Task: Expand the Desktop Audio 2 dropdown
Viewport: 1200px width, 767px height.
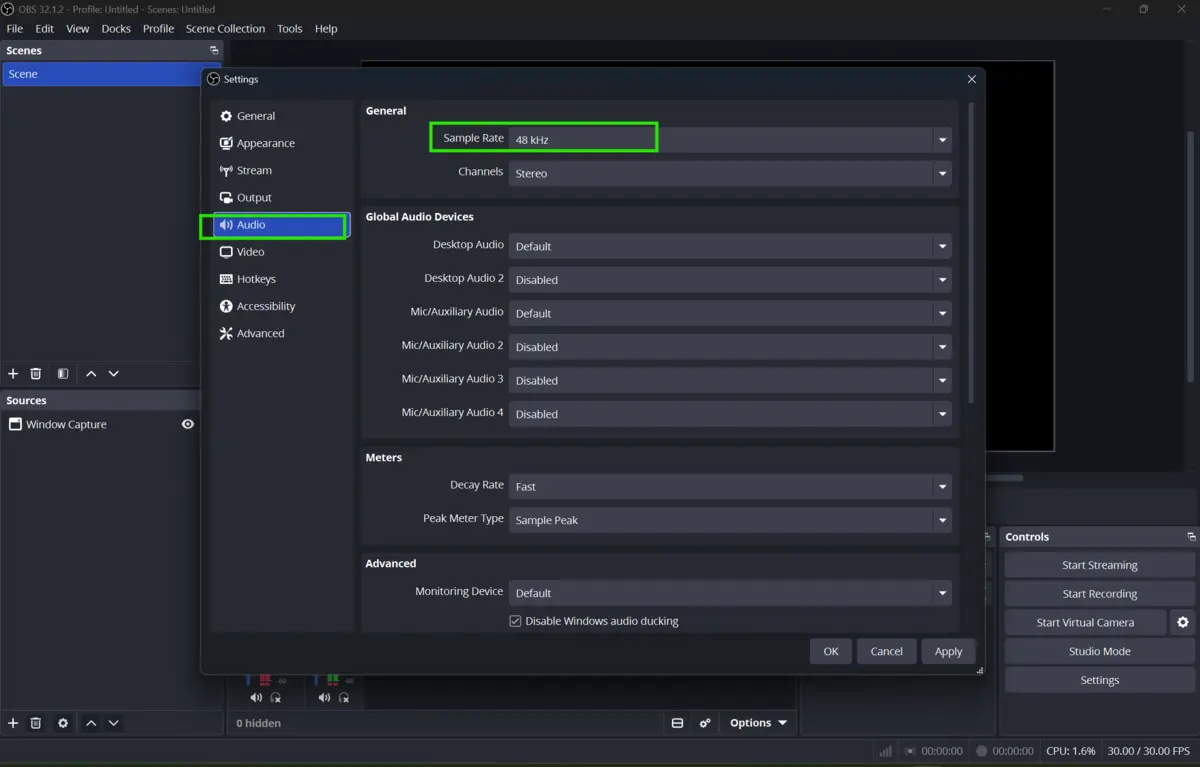Action: (x=730, y=280)
